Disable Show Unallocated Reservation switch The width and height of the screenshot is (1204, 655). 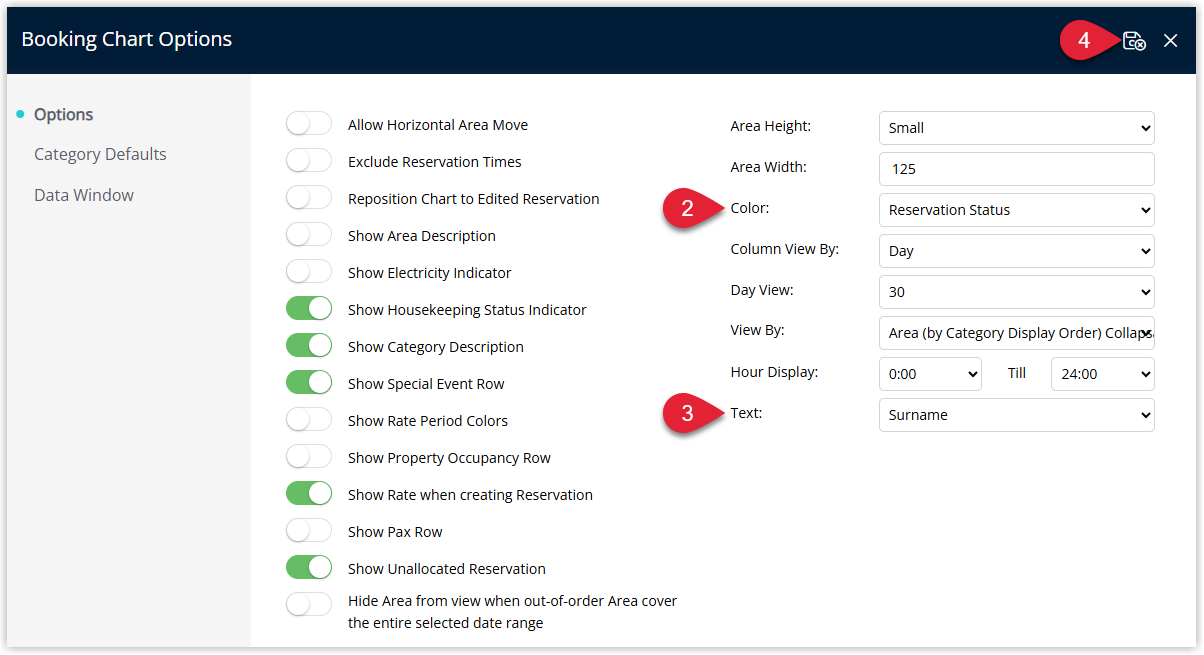[308, 568]
